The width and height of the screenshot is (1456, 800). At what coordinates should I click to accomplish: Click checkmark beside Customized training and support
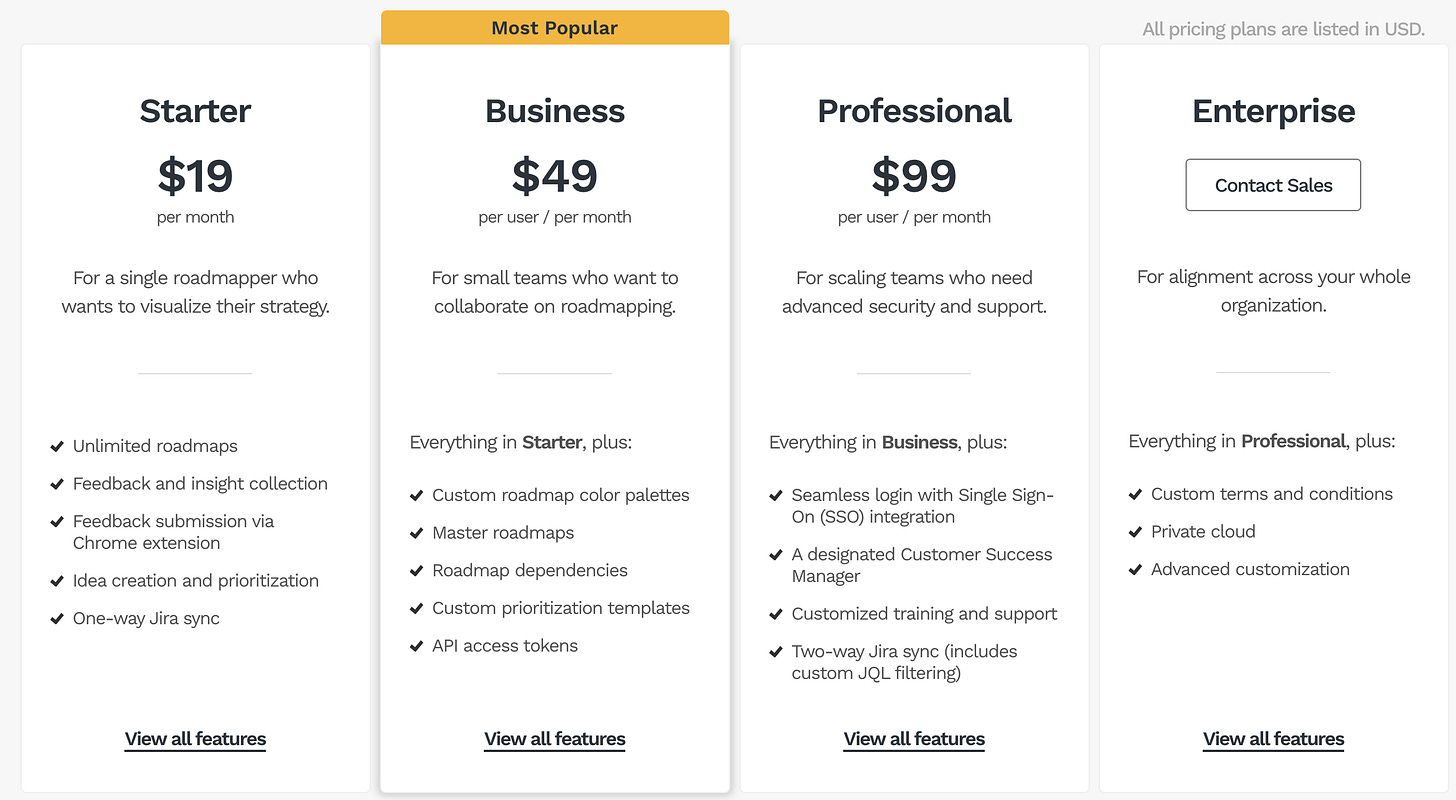[776, 614]
